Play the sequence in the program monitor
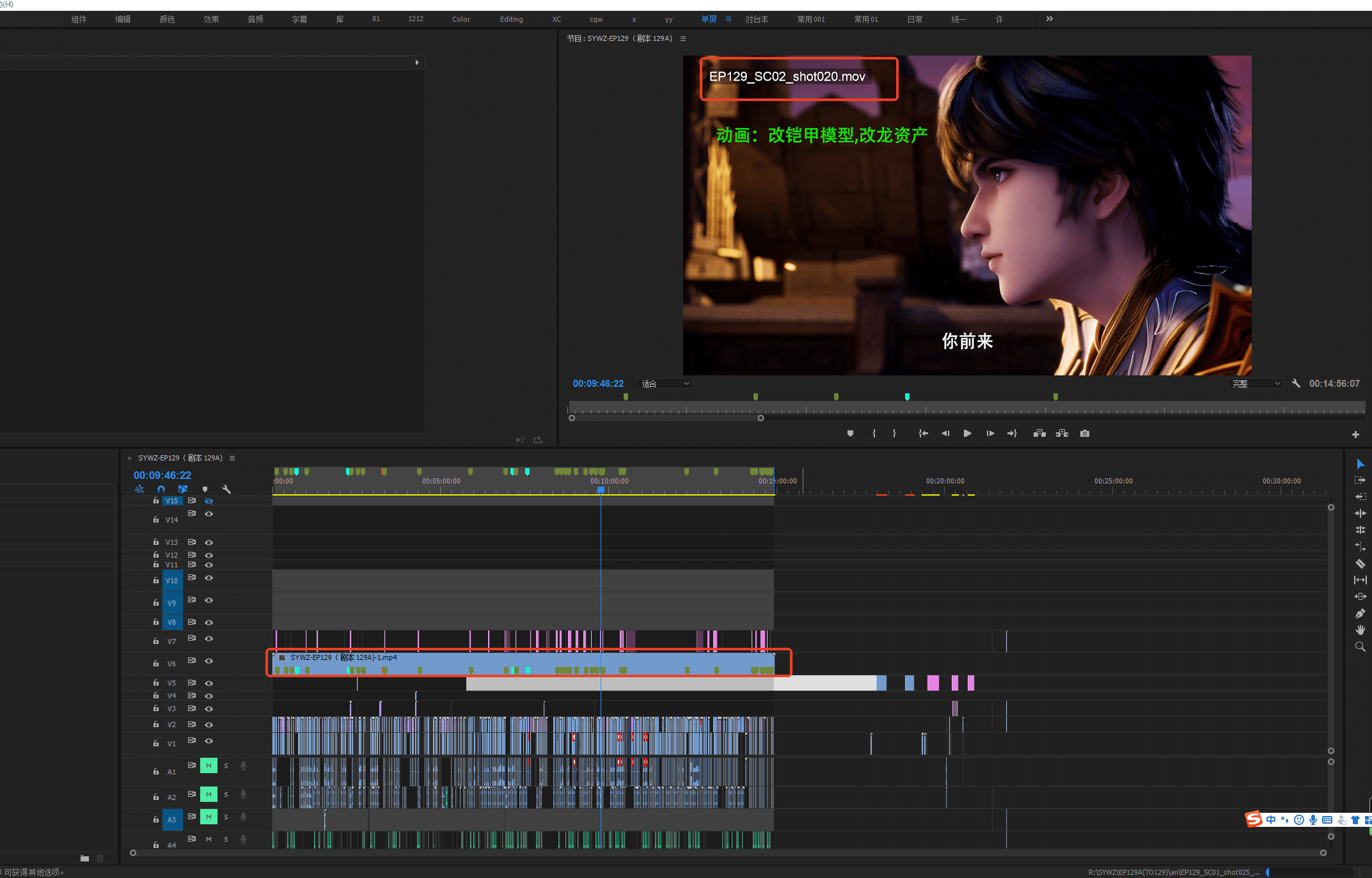 [967, 434]
